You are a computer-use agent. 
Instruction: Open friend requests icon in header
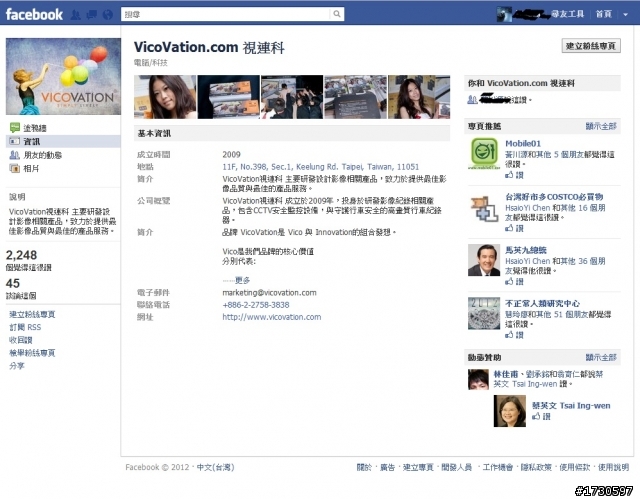[76, 15]
